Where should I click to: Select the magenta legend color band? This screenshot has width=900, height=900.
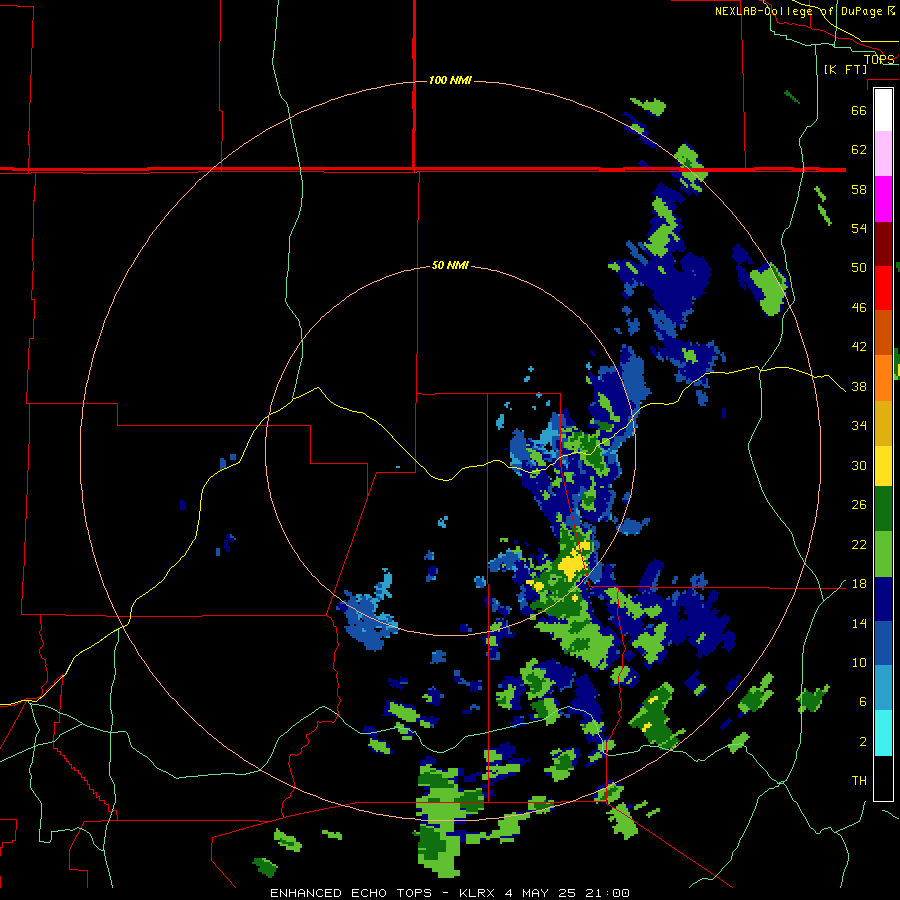883,199
